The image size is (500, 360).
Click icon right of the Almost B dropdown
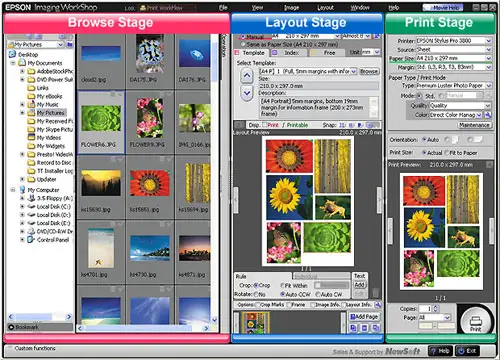(x=377, y=36)
